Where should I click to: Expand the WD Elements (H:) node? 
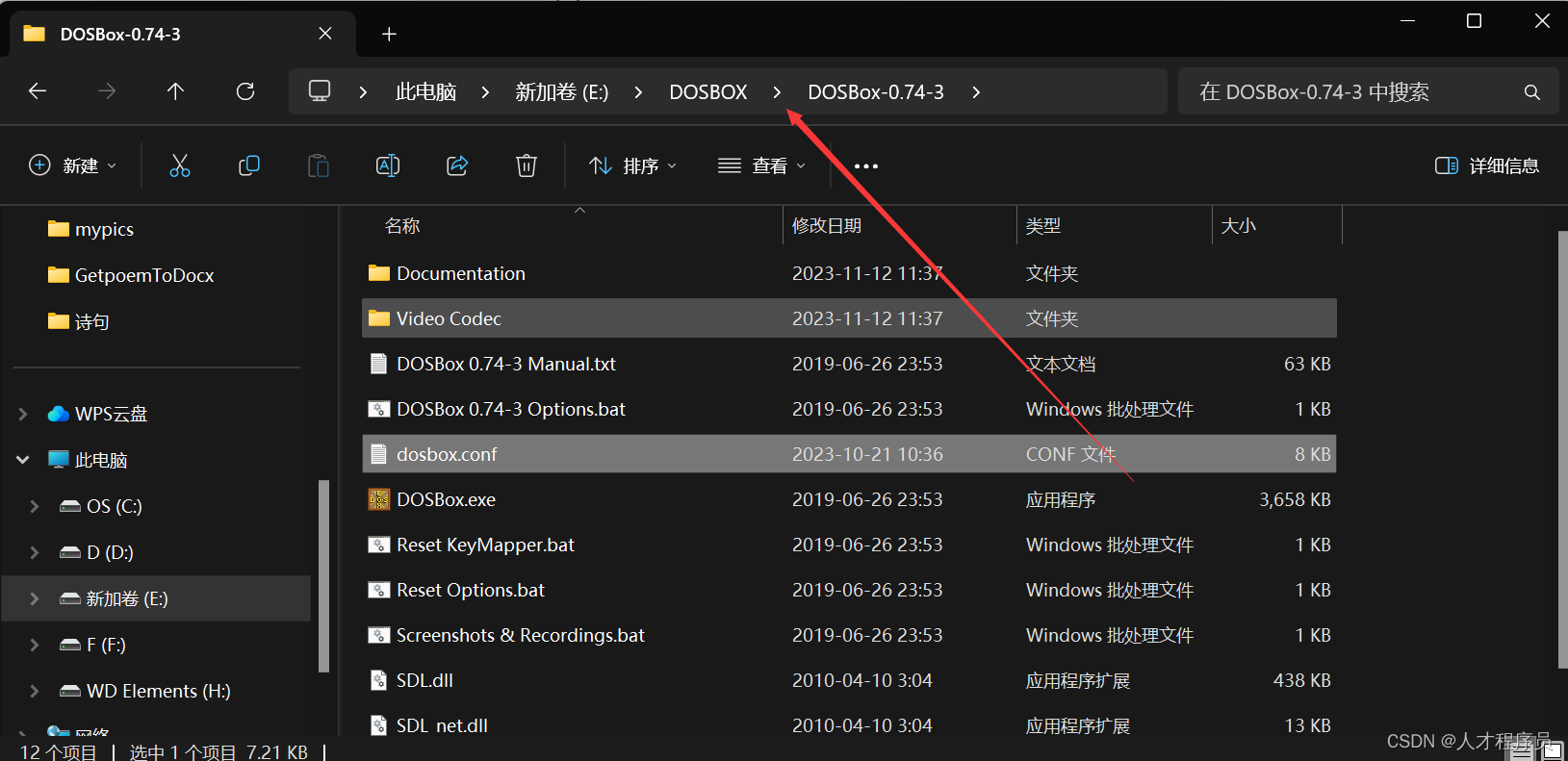[x=35, y=691]
